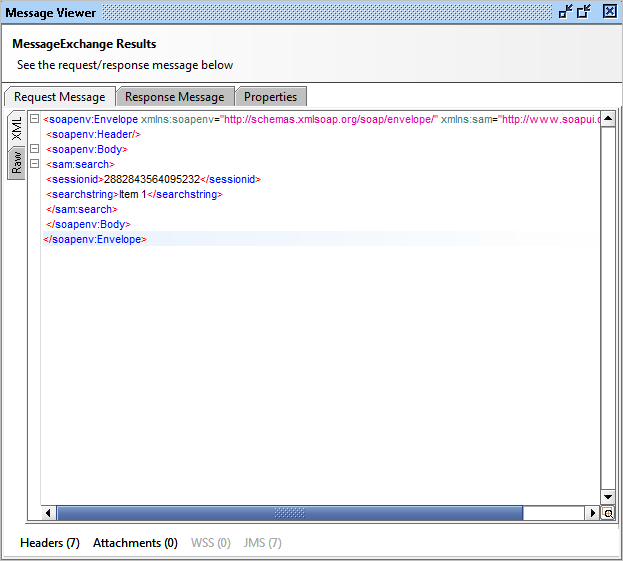Open the Headers (7) section

click(x=50, y=543)
